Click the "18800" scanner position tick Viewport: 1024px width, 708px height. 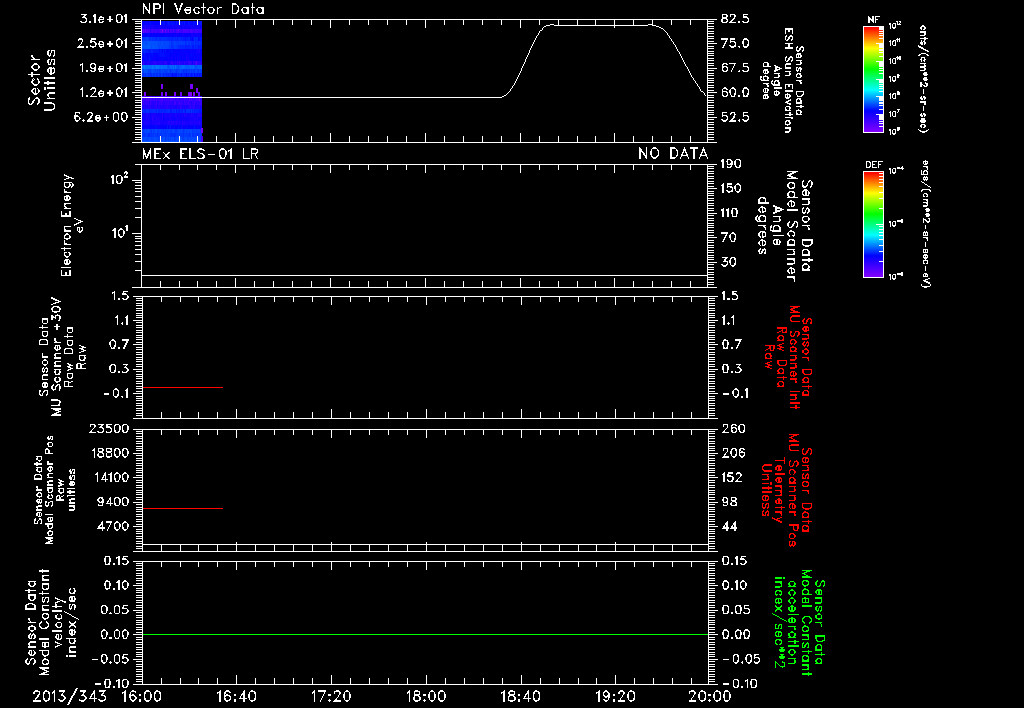109,453
